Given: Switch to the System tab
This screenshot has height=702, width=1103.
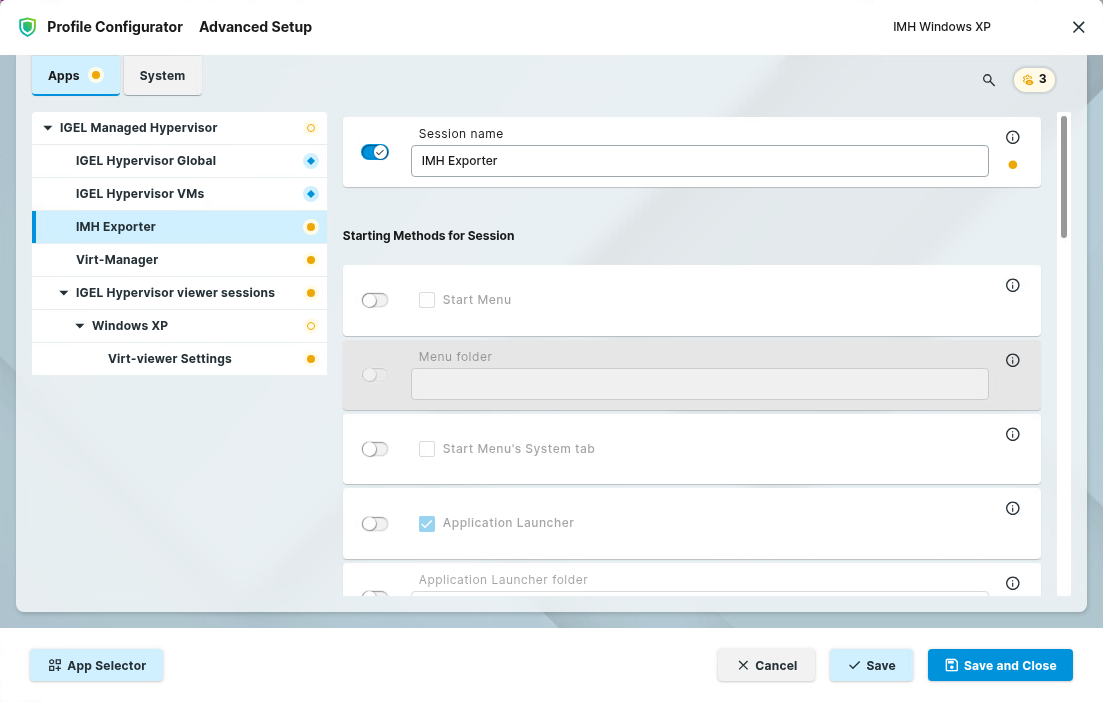Looking at the screenshot, I should pyautogui.click(x=162, y=76).
